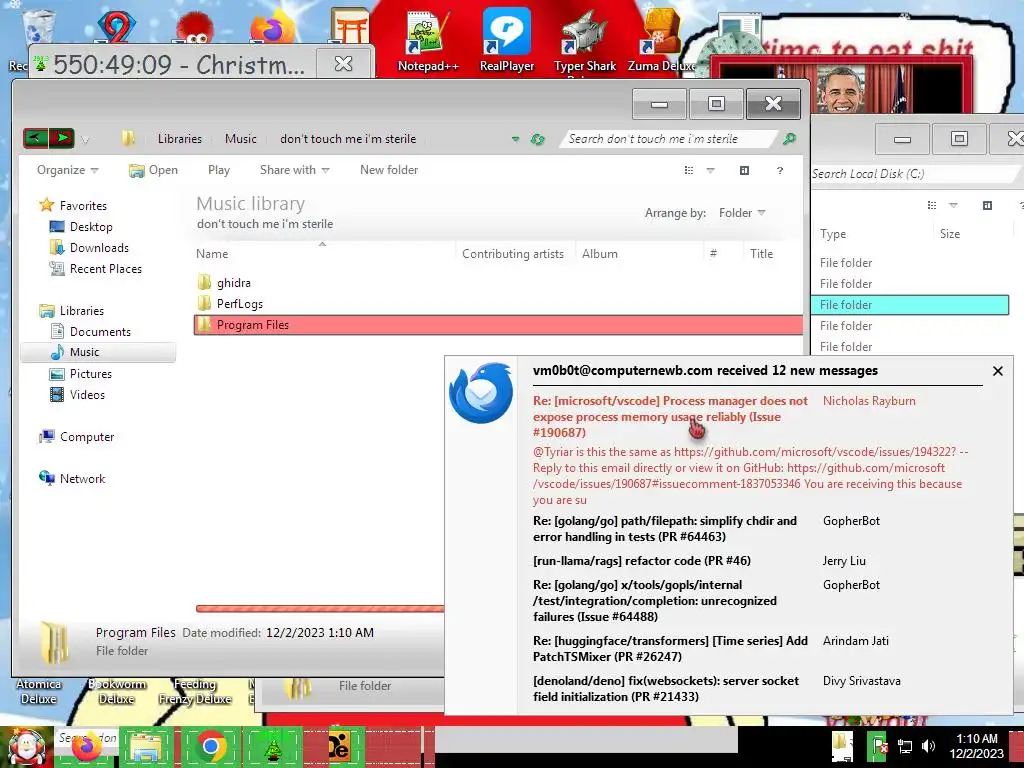The image size is (1024, 768).
Task: Launch Zuma Deluxe desktop shortcut
Action: click(662, 39)
